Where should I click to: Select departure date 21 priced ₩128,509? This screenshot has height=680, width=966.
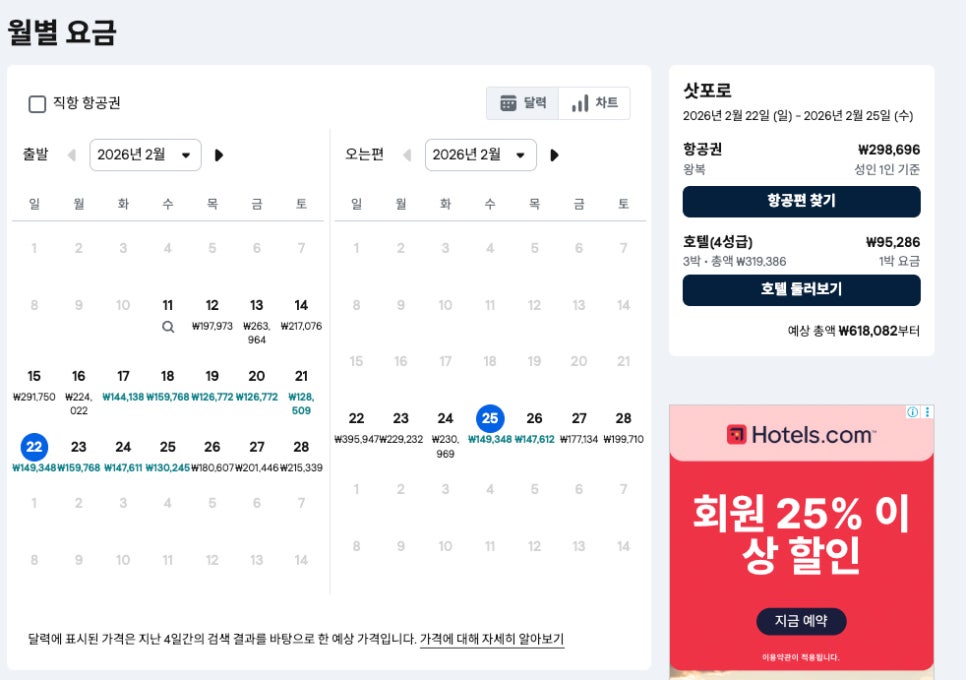click(301, 392)
